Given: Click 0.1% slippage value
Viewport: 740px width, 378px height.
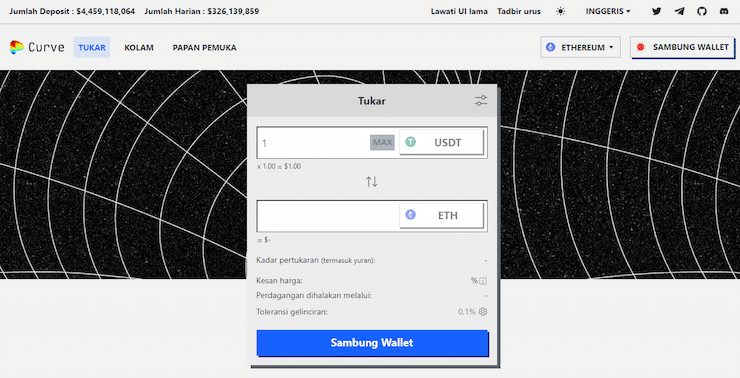Looking at the screenshot, I should coord(467,311).
